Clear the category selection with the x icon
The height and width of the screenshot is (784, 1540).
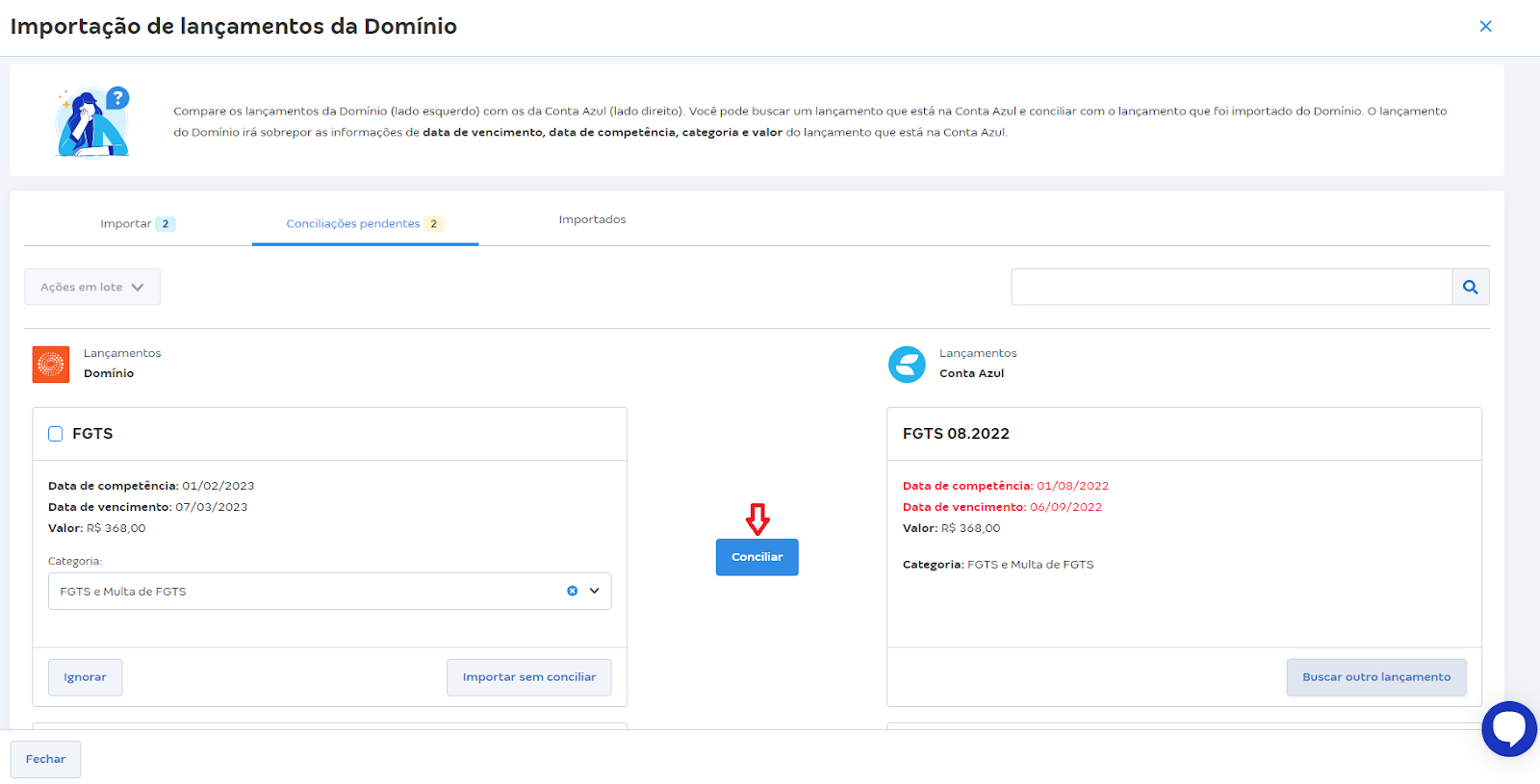(x=572, y=591)
